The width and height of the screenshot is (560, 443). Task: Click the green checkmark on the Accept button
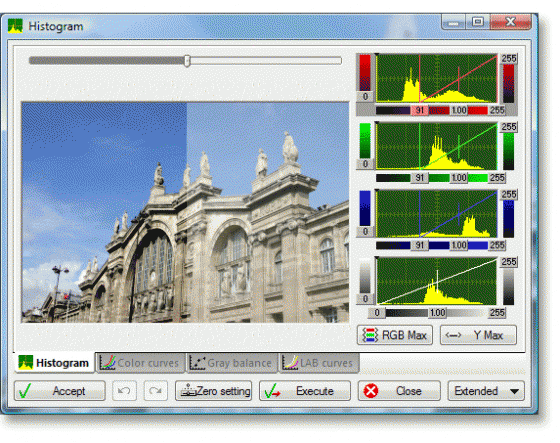coord(25,391)
